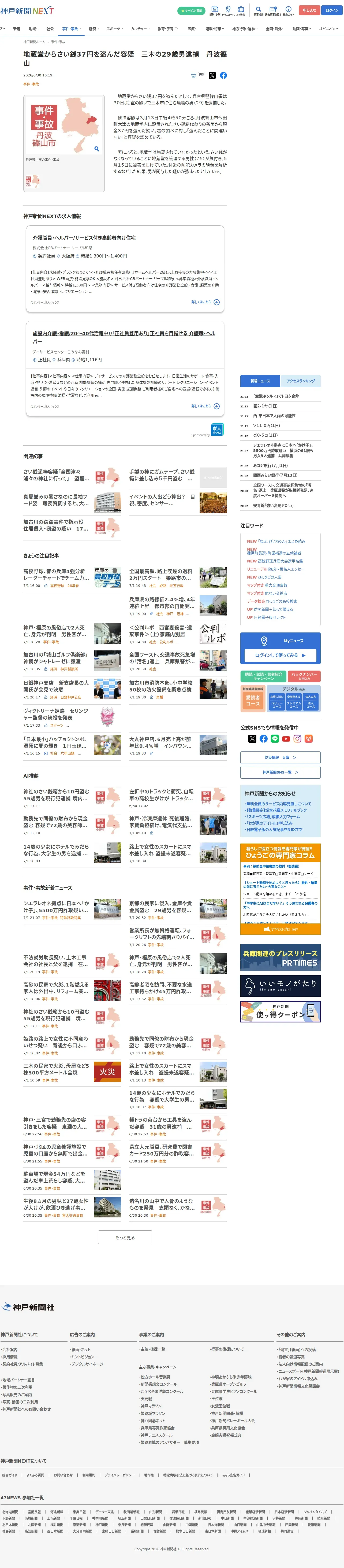
Task: Share the article on X
Action: (212, 75)
